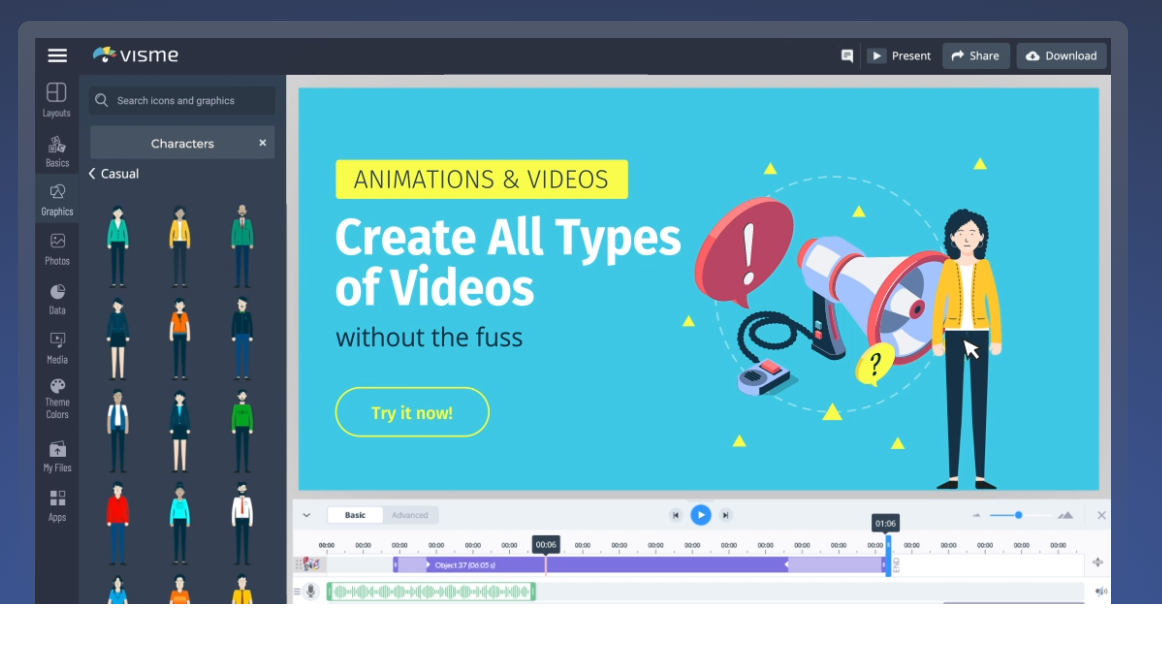Remove the Characters filter tag

[x=262, y=143]
